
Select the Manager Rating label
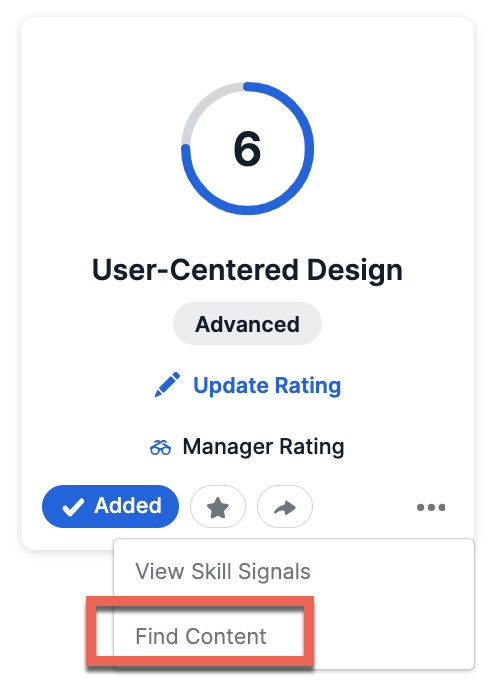coord(263,447)
